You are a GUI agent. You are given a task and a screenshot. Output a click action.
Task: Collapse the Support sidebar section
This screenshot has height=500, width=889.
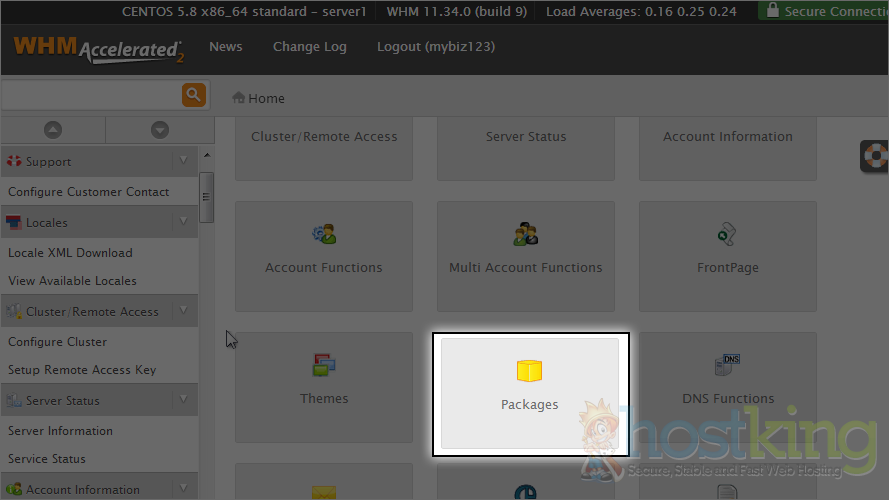click(x=183, y=161)
